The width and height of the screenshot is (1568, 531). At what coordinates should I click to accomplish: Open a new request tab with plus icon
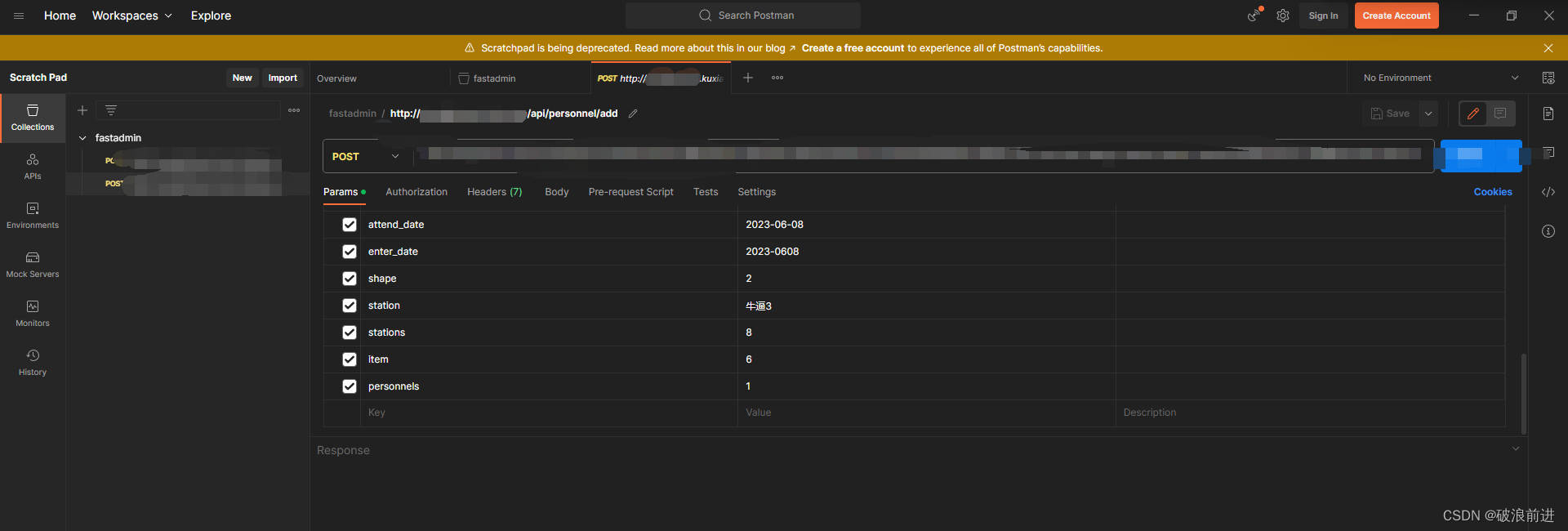pyautogui.click(x=748, y=78)
